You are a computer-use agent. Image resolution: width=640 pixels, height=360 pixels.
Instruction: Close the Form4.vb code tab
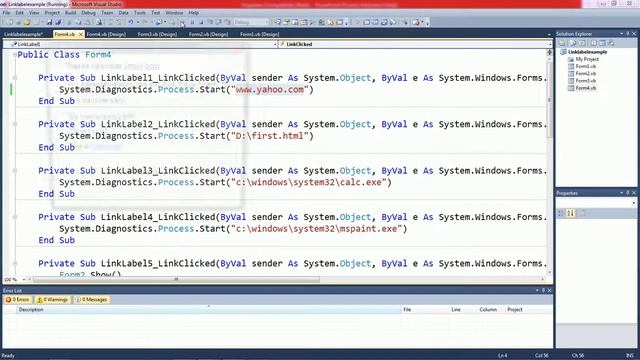coord(80,34)
